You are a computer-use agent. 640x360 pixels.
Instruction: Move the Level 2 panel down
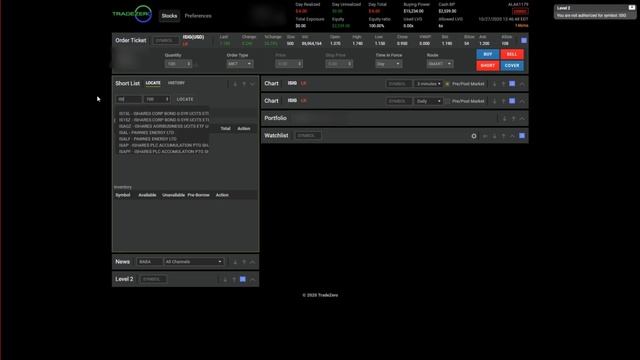pos(225,279)
